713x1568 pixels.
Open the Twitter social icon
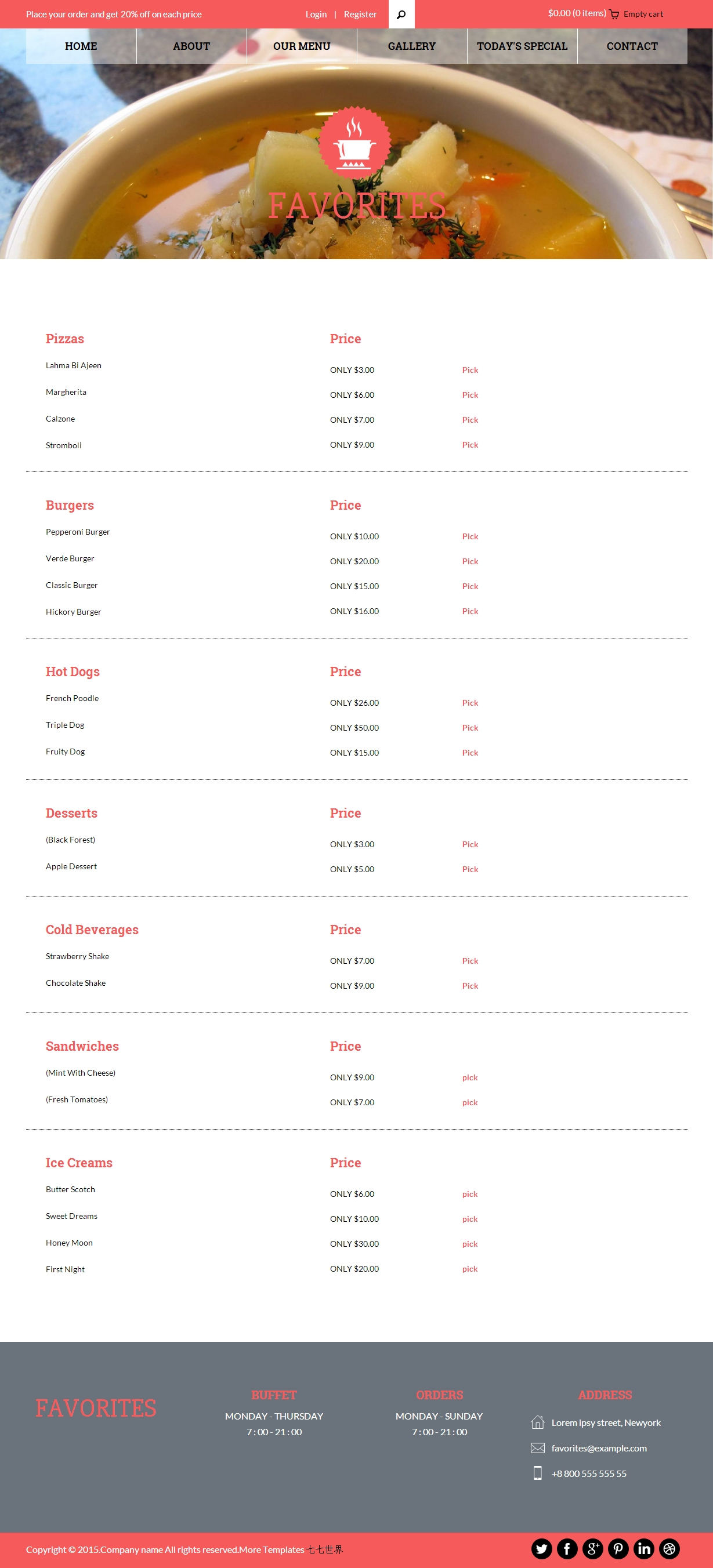coord(541,1548)
